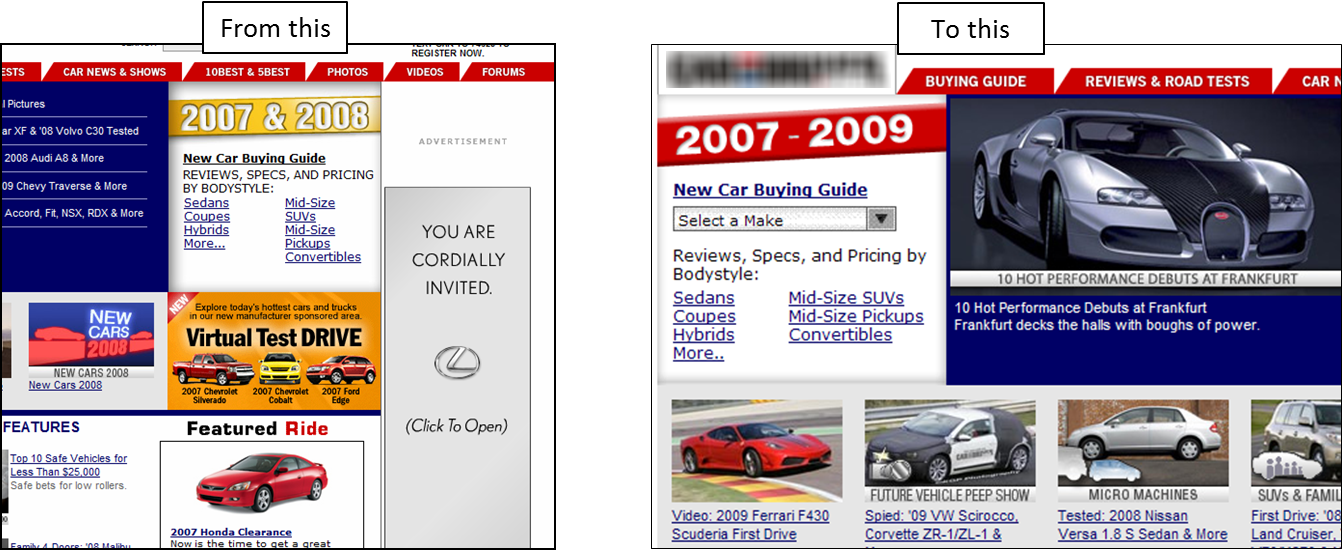The height and width of the screenshot is (550, 1342).
Task: Click the Virtual Test Drive banner
Action: click(274, 350)
